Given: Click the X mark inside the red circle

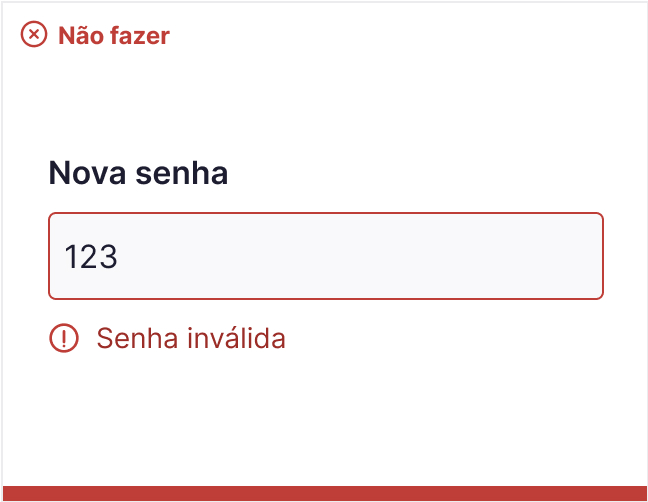Looking at the screenshot, I should [34, 34].
